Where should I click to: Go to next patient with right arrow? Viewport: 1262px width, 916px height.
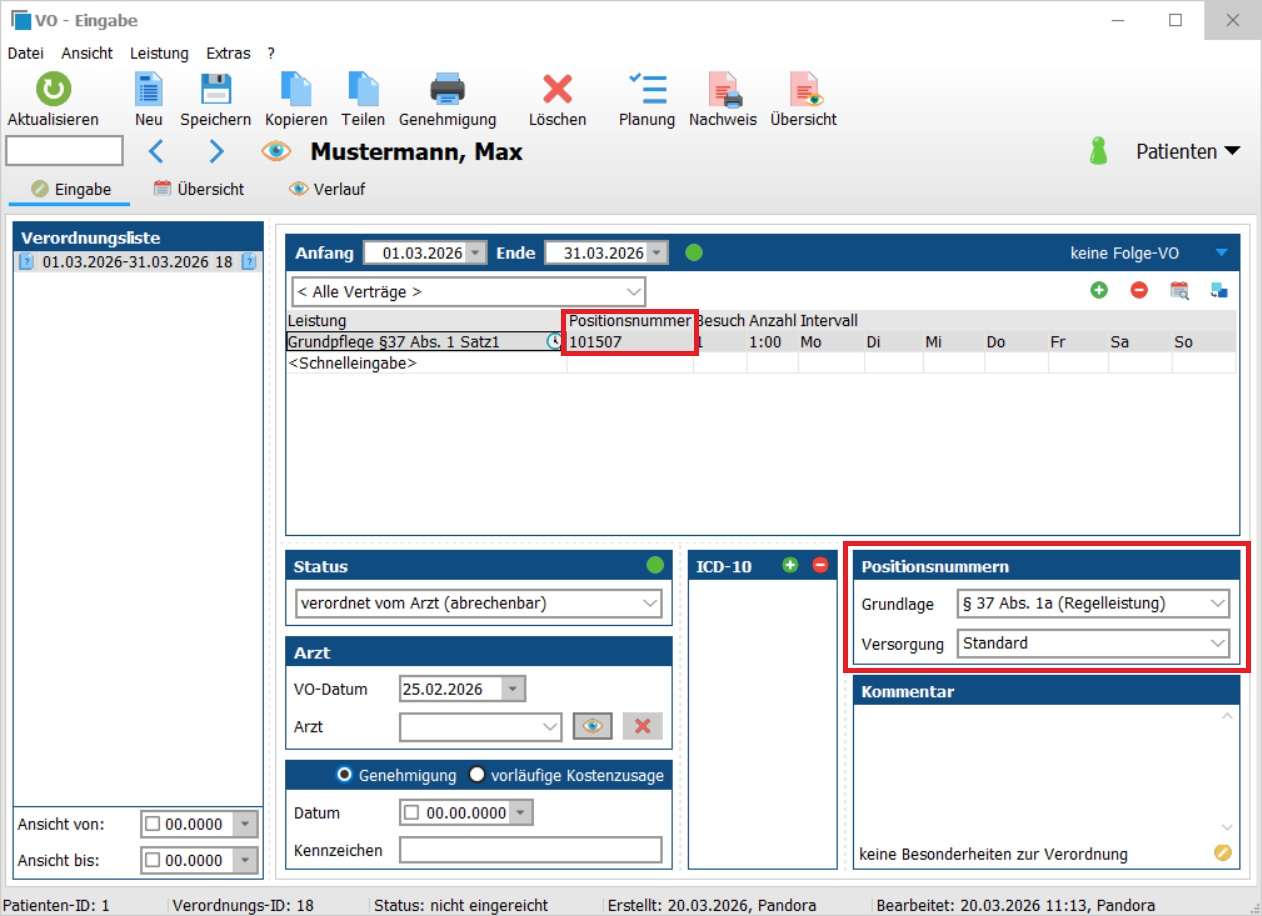(x=216, y=152)
